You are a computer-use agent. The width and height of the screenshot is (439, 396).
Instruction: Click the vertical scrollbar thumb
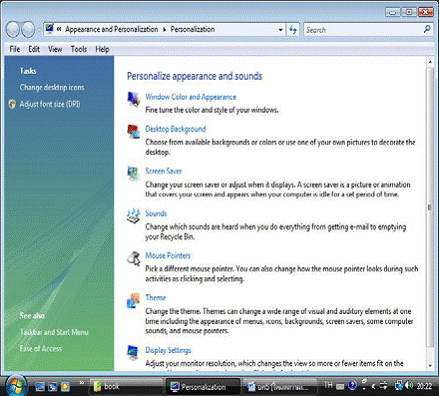(430, 207)
